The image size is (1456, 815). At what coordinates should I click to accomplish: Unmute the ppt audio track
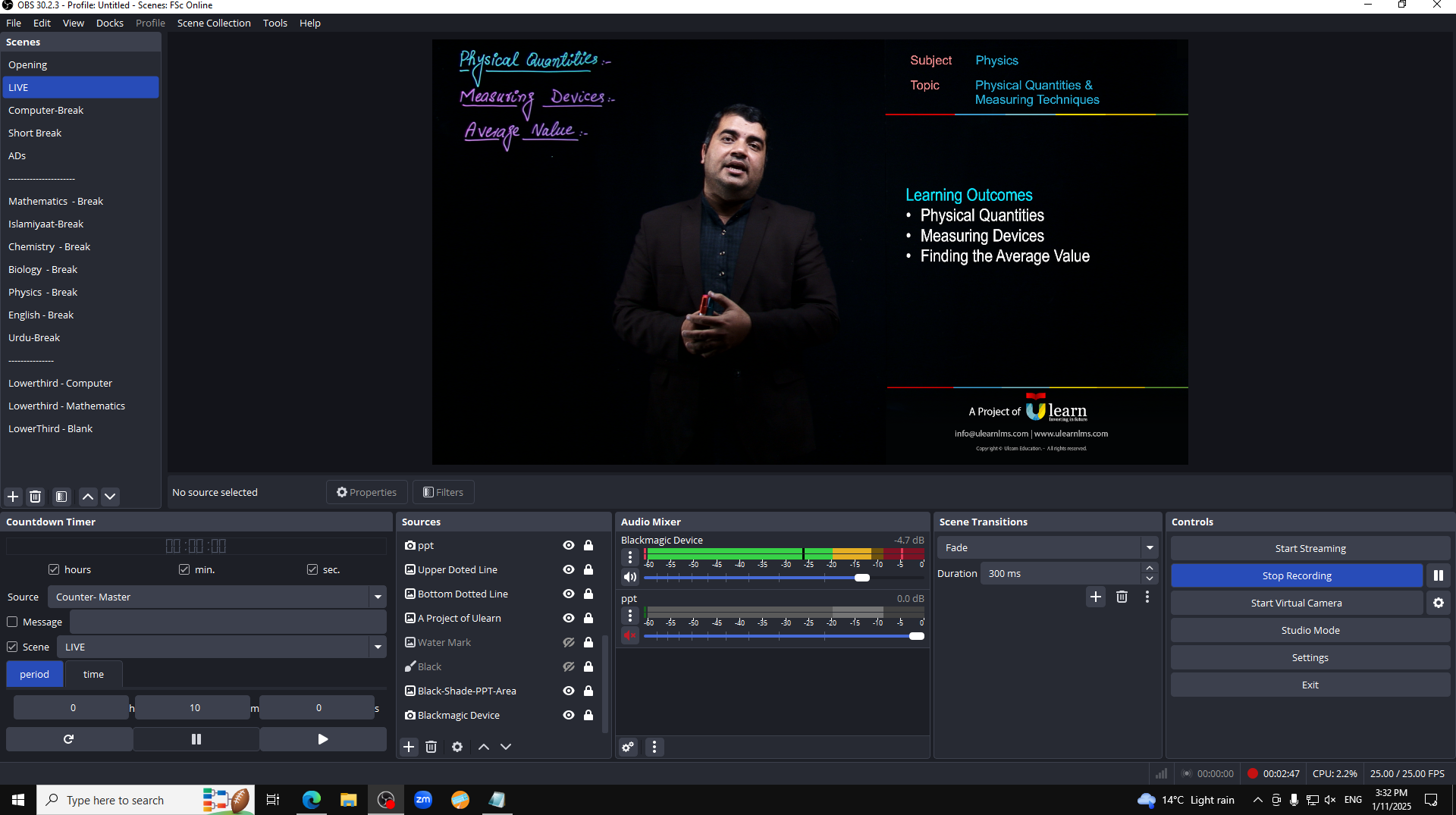630,635
